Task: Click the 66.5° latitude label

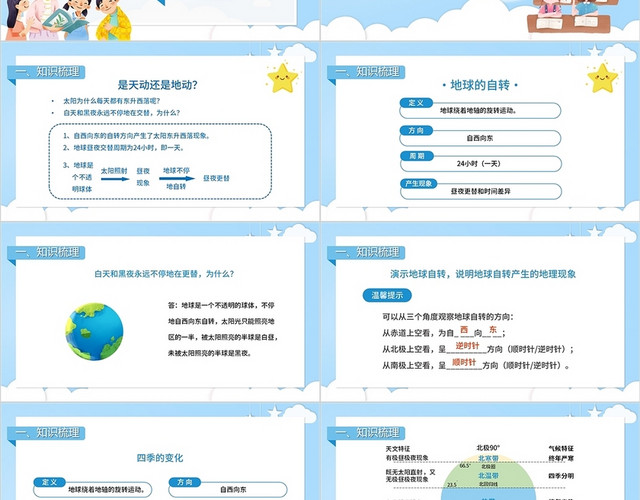Action: point(465,466)
